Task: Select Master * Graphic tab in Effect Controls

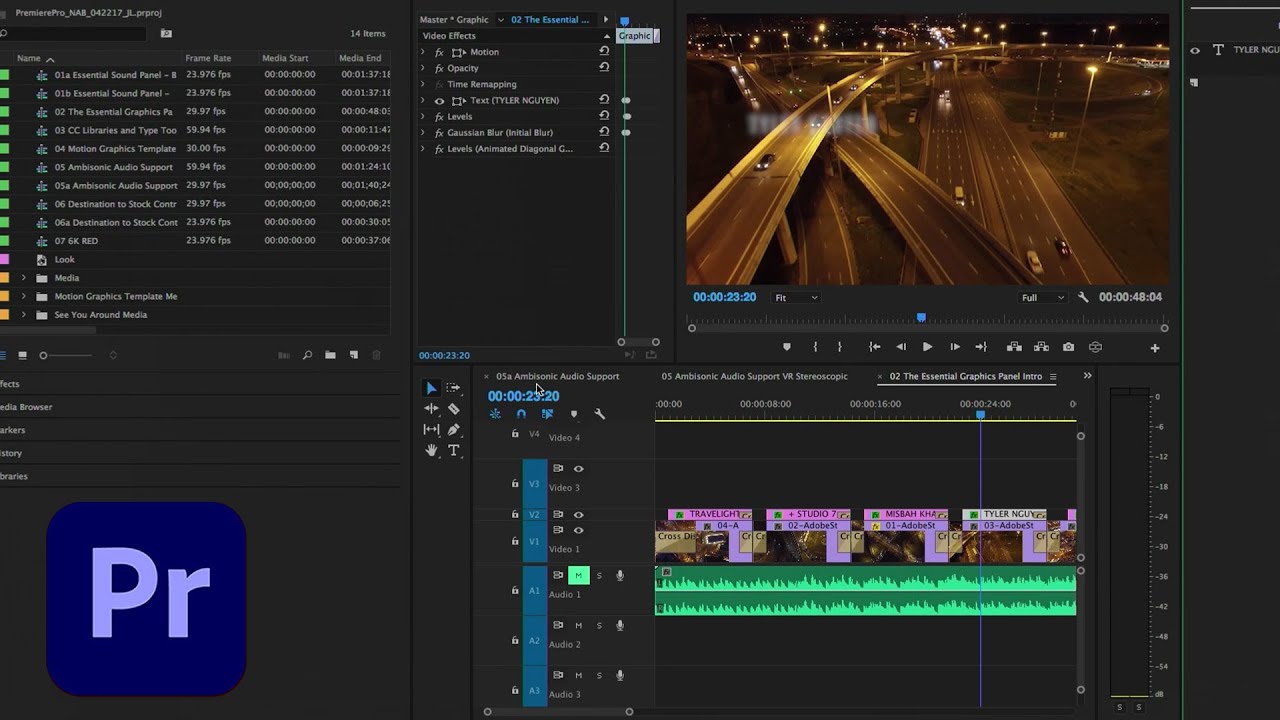Action: coord(454,19)
